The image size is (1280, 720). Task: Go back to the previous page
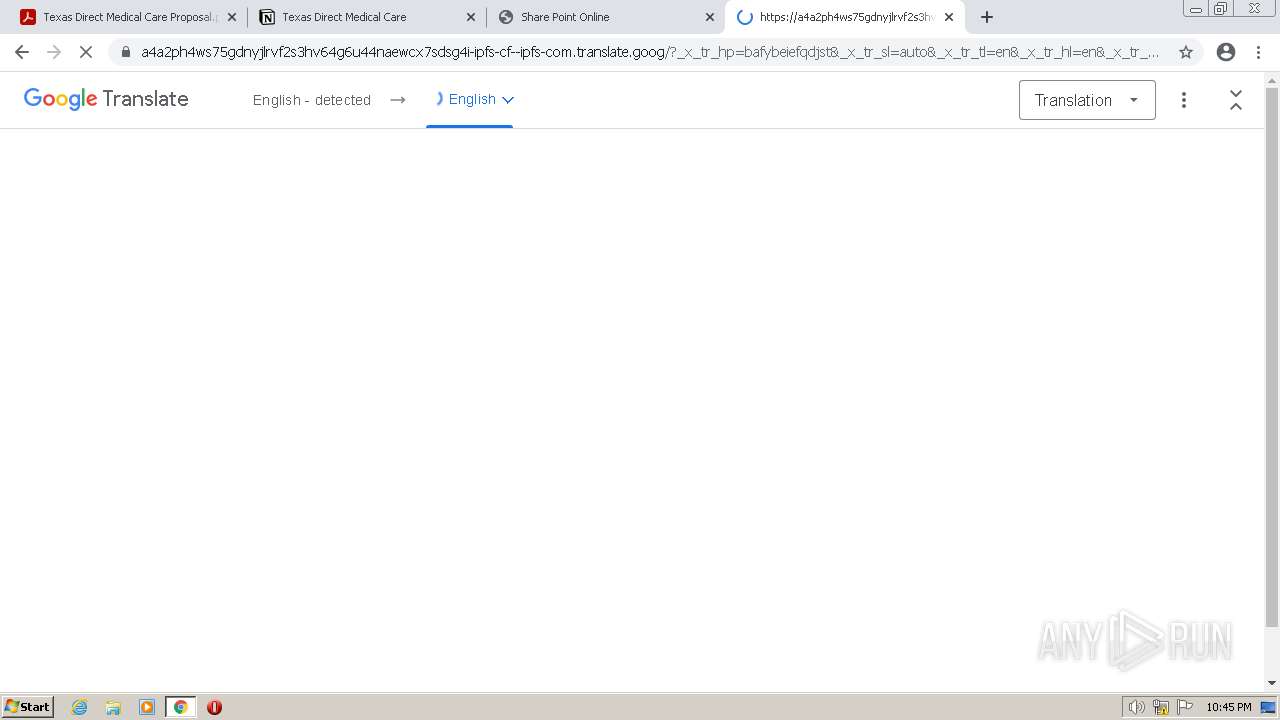click(22, 52)
